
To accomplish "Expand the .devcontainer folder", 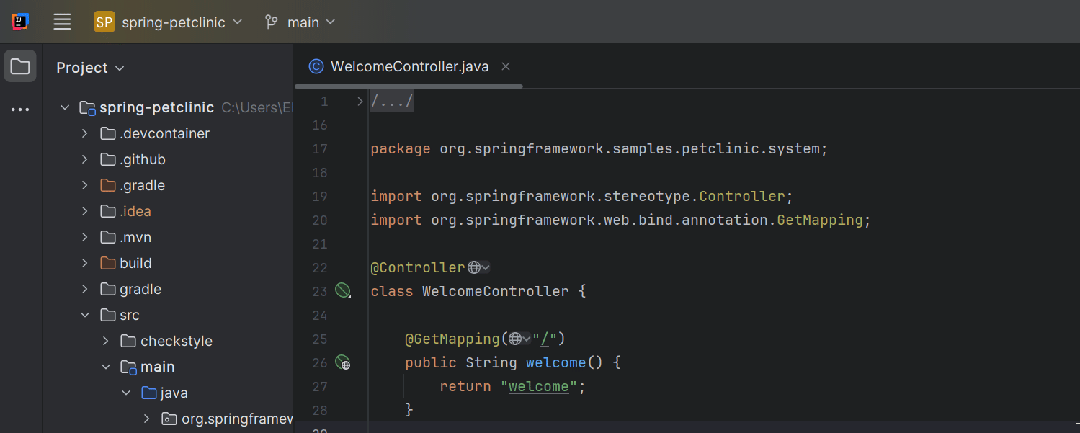I will click(x=85, y=134).
